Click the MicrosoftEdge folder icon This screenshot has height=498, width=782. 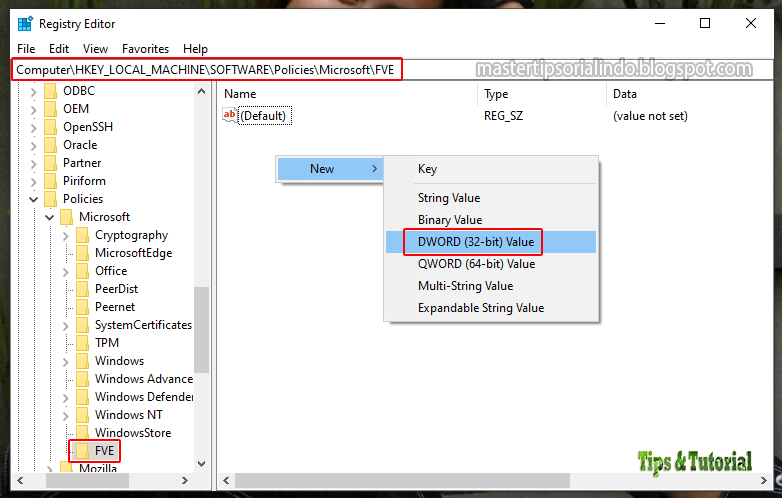click(x=82, y=253)
